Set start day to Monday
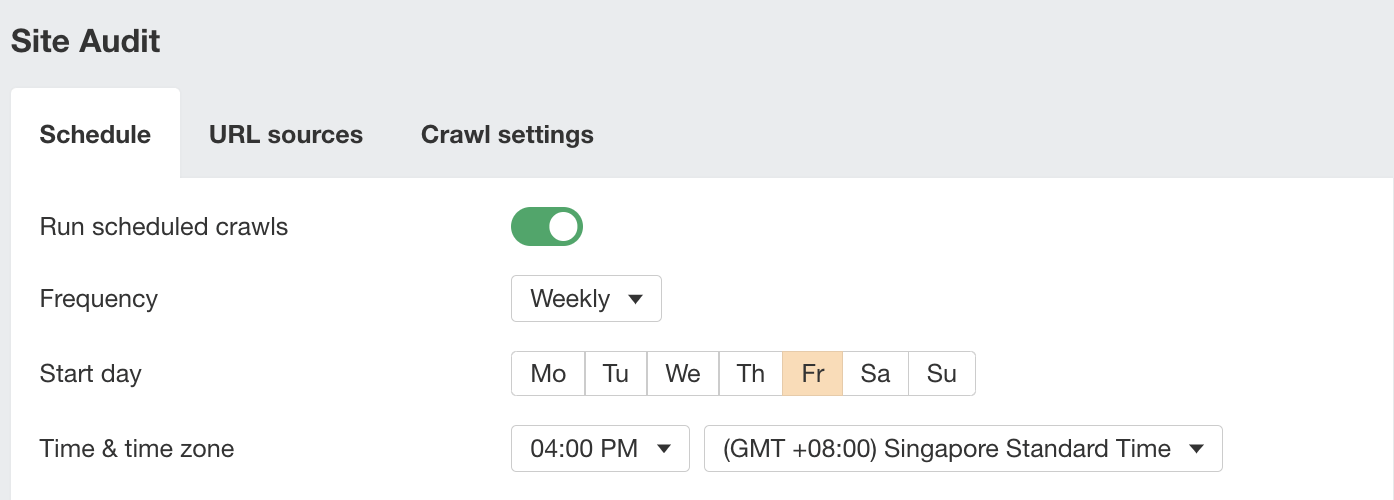Screen dimensions: 1394x500 [x=548, y=373]
